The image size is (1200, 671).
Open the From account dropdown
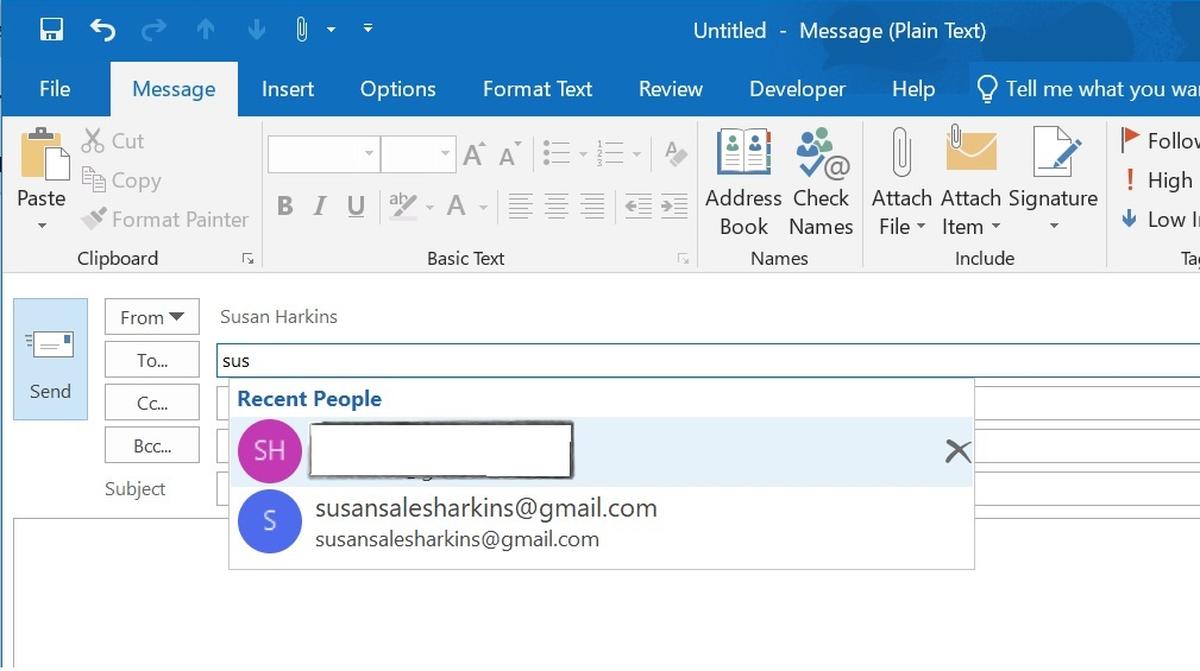[x=151, y=316]
